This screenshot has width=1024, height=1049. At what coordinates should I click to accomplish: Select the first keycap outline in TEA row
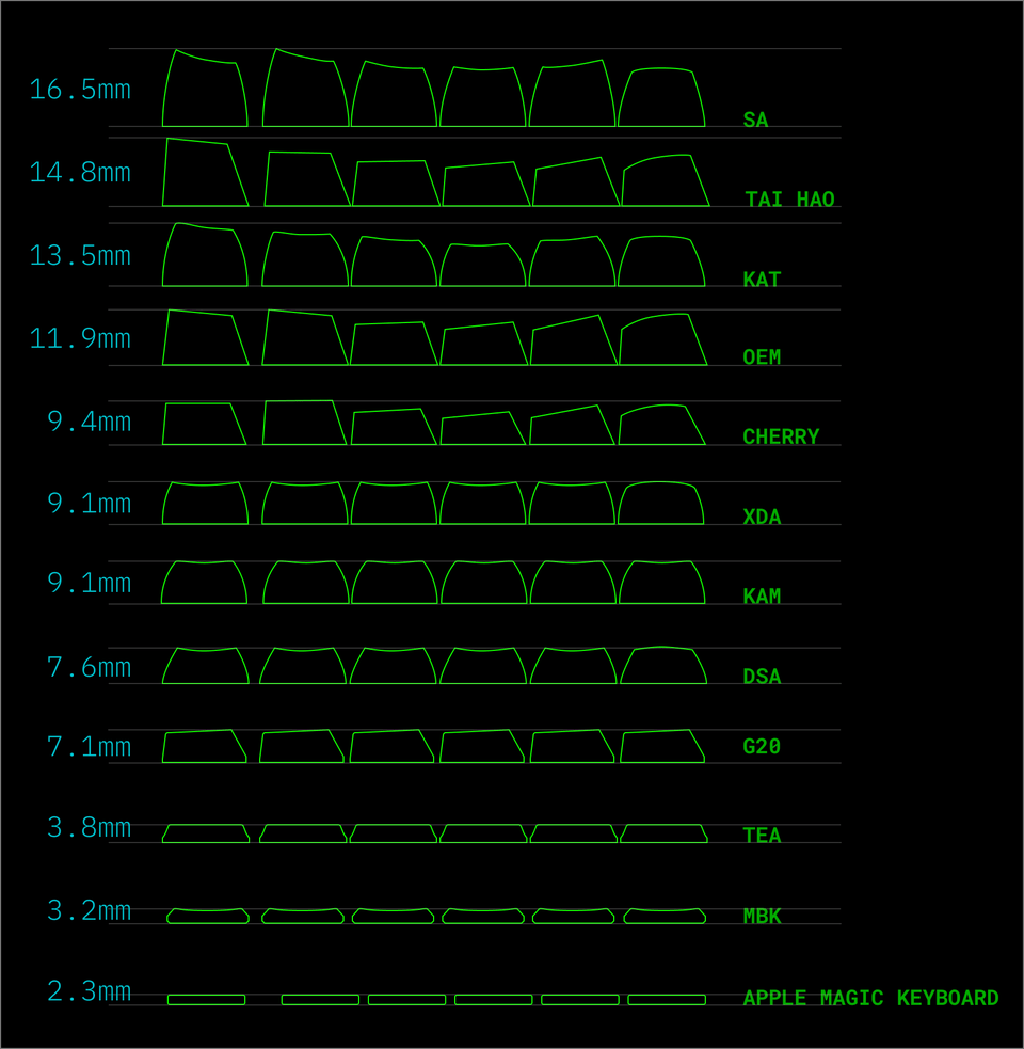click(206, 834)
